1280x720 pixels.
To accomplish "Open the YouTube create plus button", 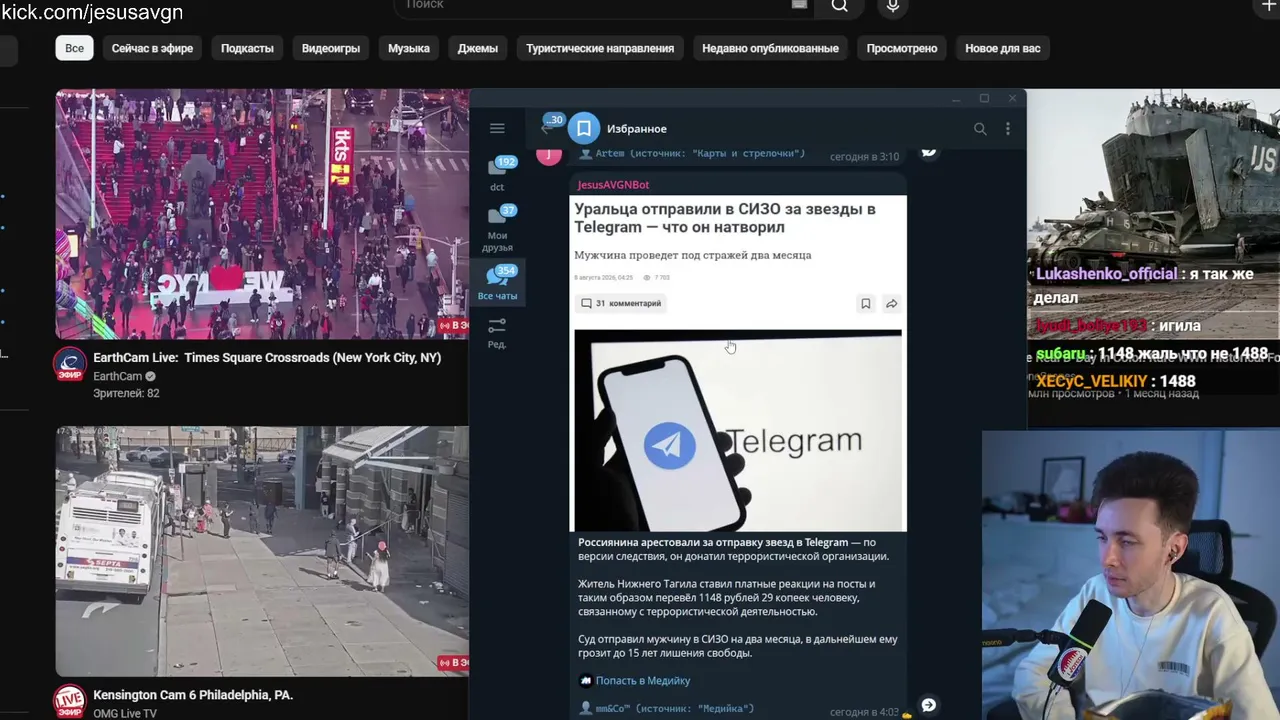I will click(x=1269, y=6).
